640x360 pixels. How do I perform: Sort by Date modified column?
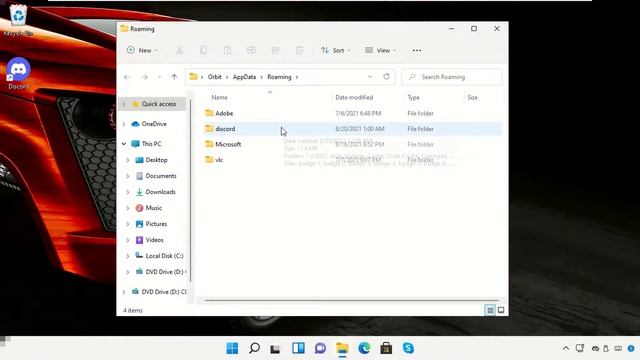[x=354, y=98]
